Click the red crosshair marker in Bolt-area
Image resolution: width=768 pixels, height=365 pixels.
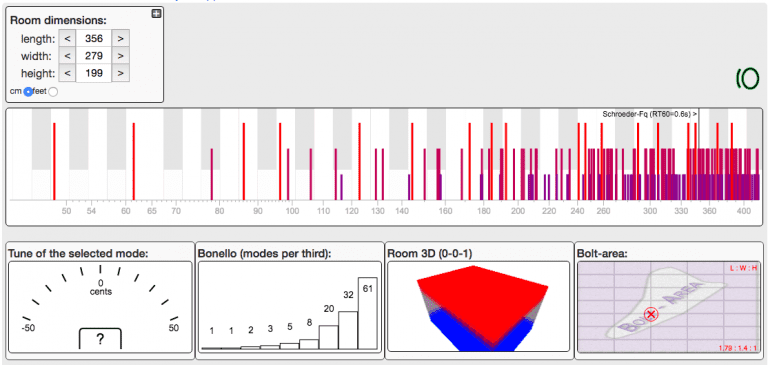click(650, 315)
